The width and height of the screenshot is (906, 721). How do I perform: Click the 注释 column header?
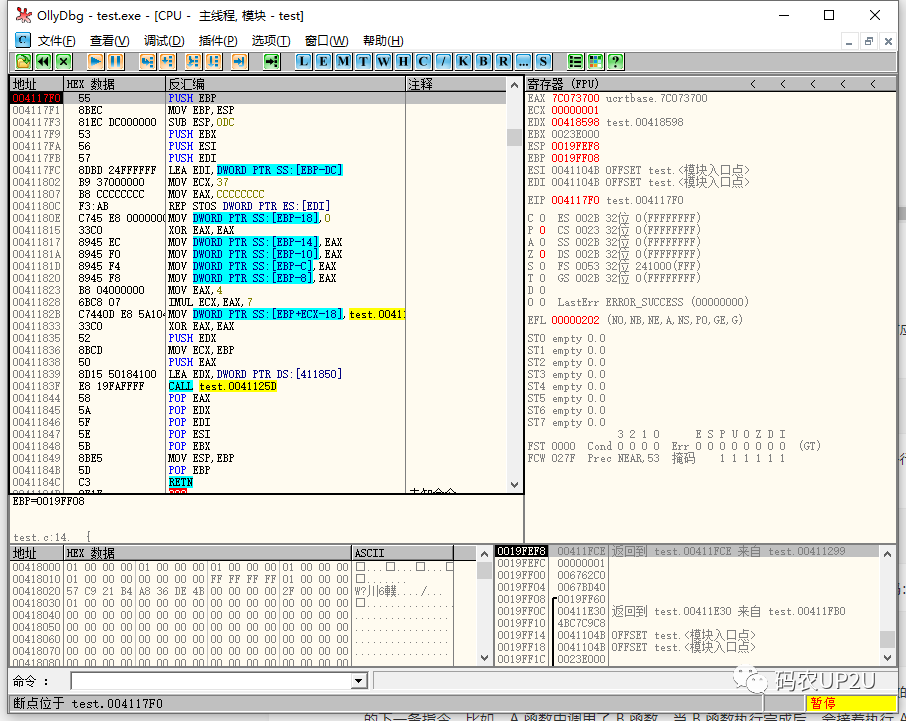coord(456,84)
